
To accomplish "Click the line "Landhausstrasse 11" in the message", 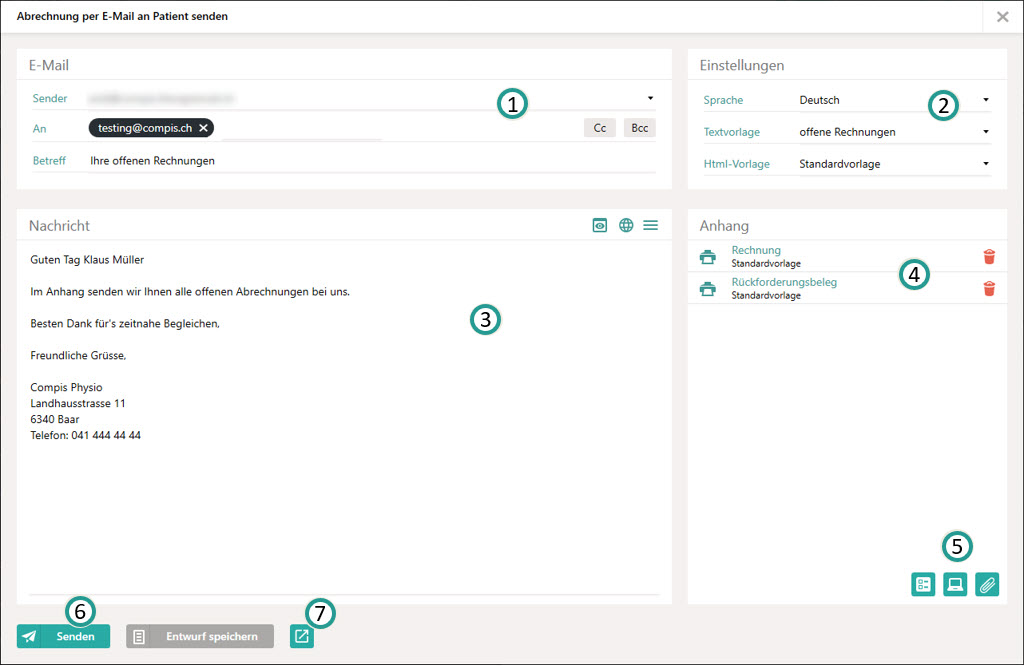I will (x=78, y=403).
